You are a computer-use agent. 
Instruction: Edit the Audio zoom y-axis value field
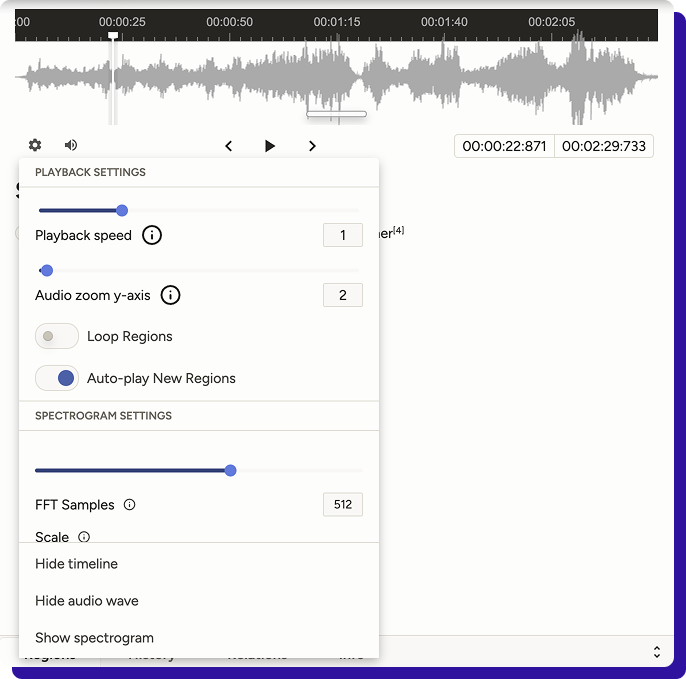pyautogui.click(x=343, y=295)
